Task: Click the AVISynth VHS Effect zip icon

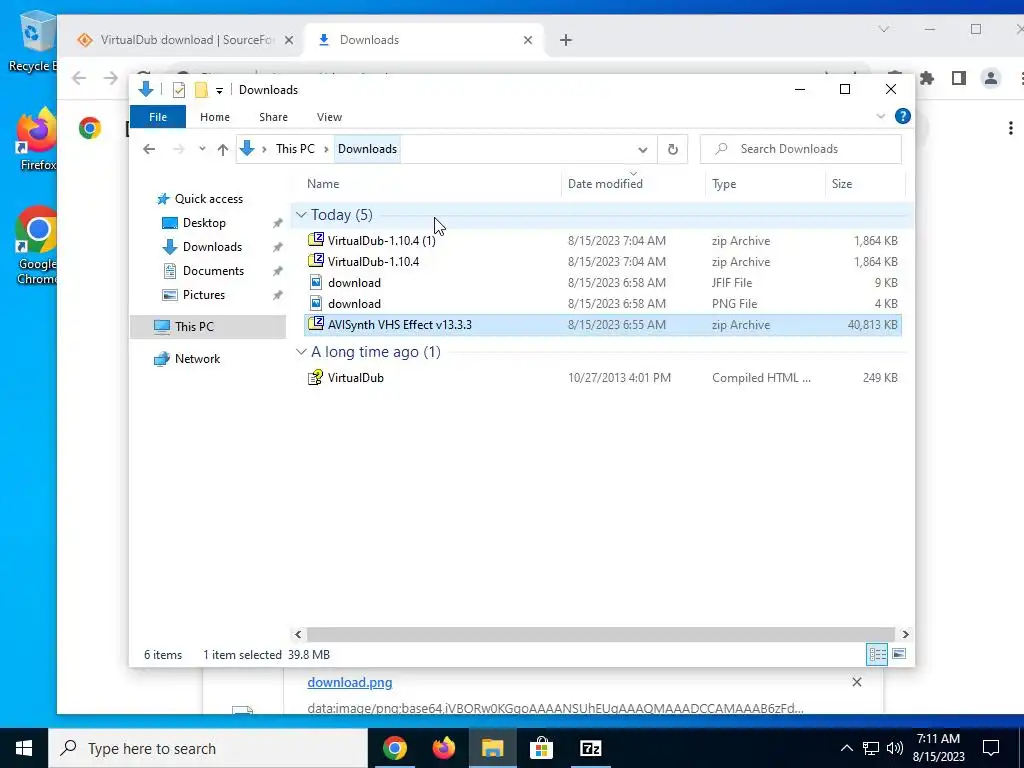Action: [x=316, y=324]
